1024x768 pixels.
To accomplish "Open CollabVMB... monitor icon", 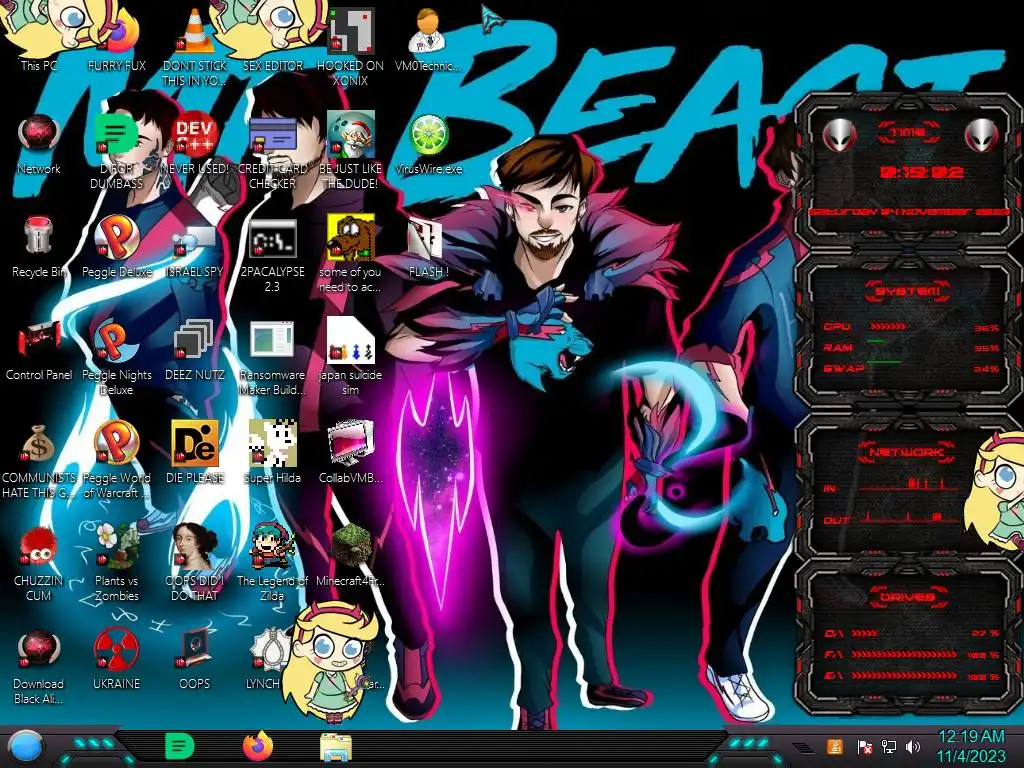I will point(351,444).
